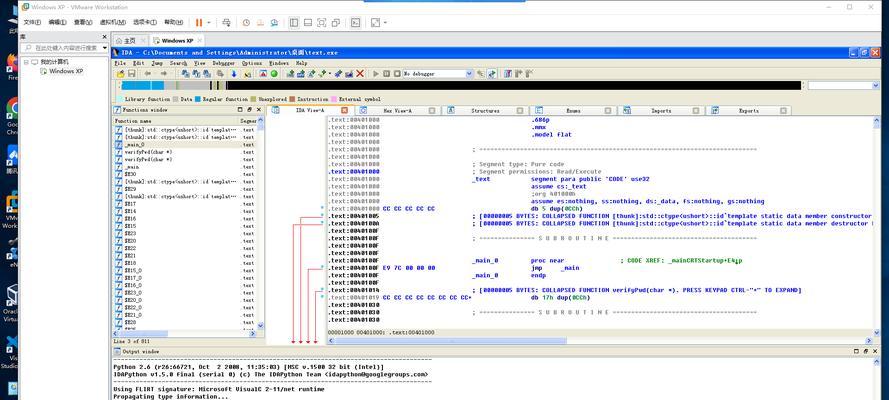
Task: Open VMware console view icon
Action: 355,23
